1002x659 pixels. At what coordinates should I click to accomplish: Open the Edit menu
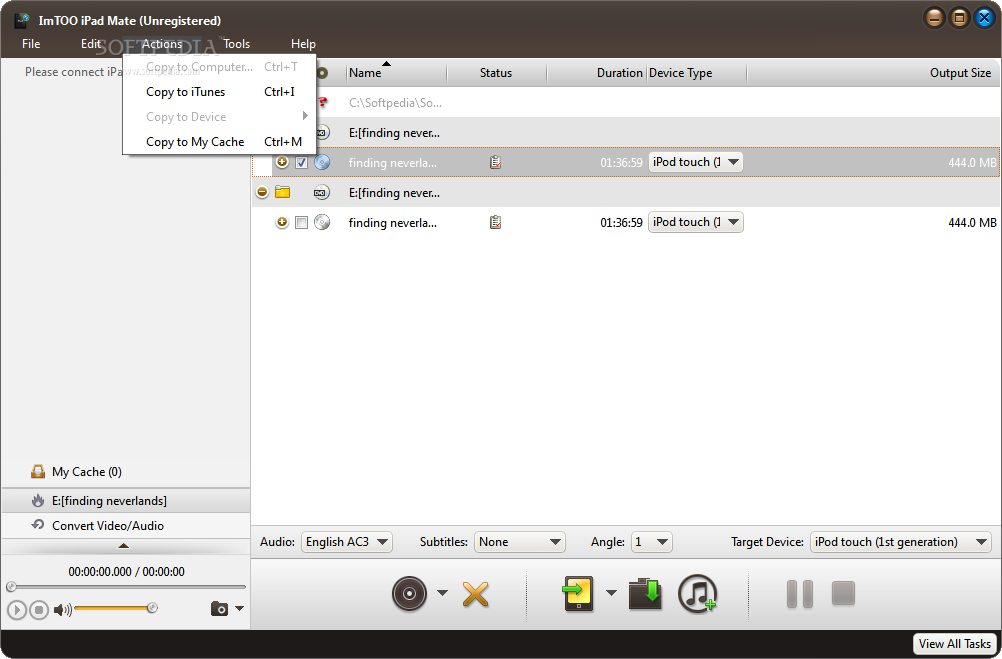pyautogui.click(x=90, y=44)
